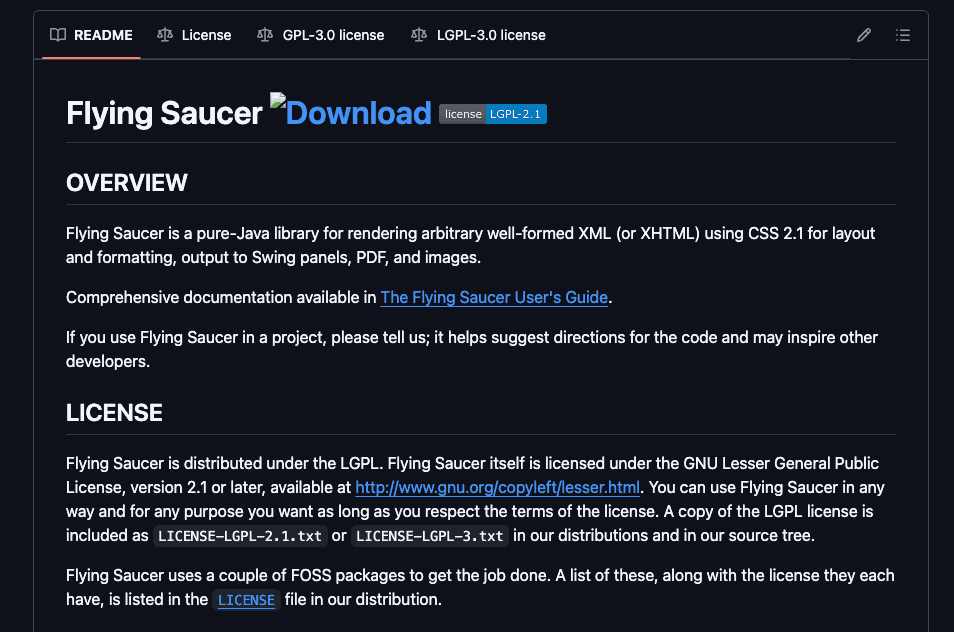Switch to the README tab

[x=103, y=35]
